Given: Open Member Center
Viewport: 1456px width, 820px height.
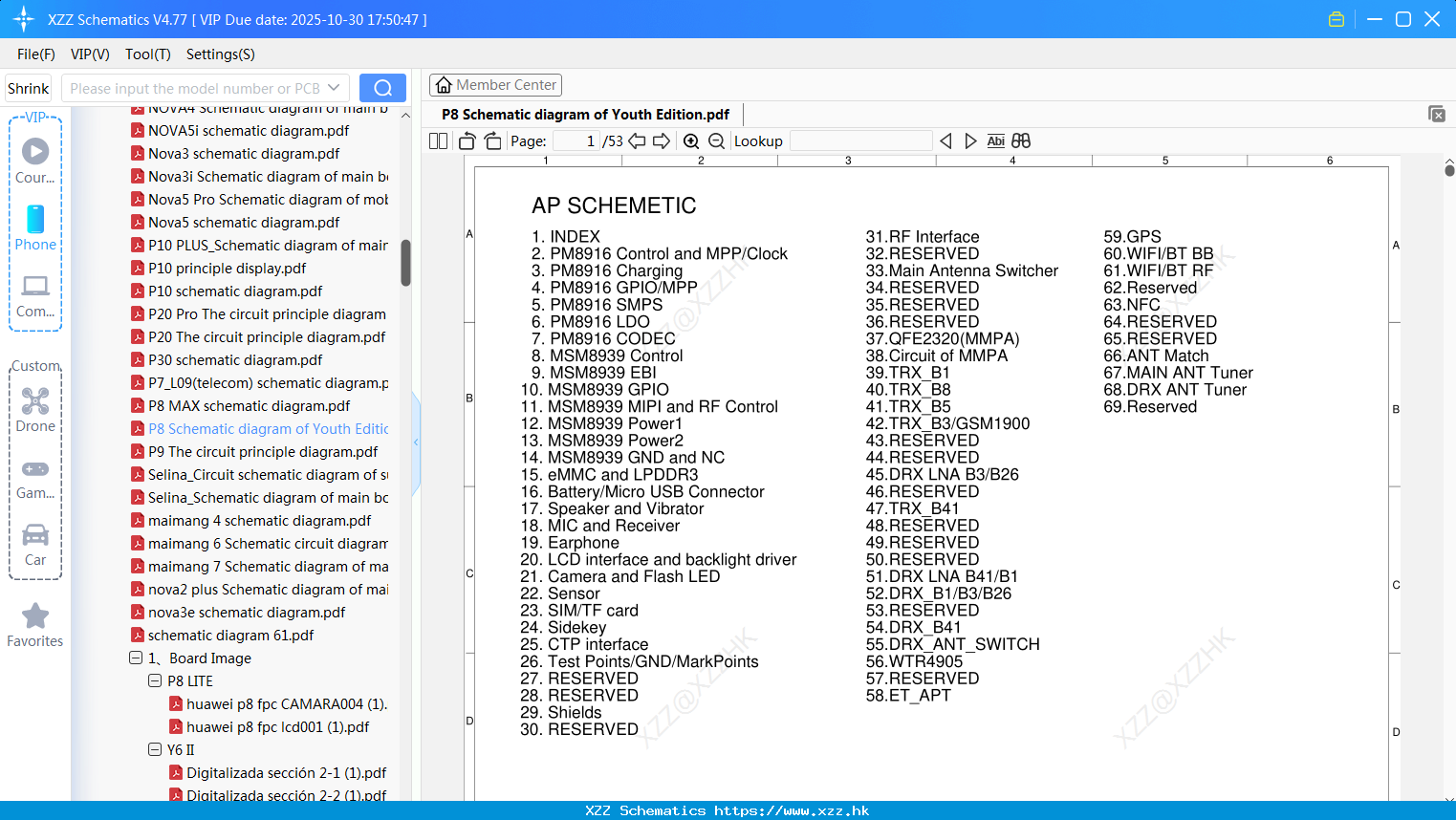Looking at the screenshot, I should click(495, 85).
